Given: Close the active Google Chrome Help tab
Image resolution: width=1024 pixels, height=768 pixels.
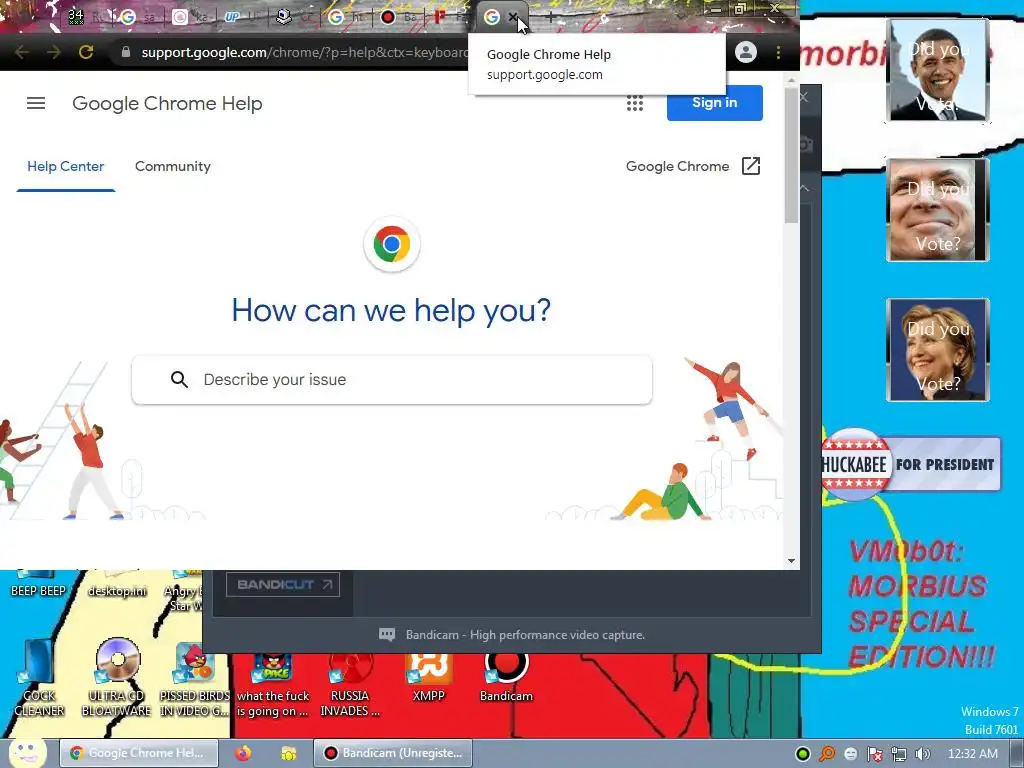Looking at the screenshot, I should tap(513, 17).
